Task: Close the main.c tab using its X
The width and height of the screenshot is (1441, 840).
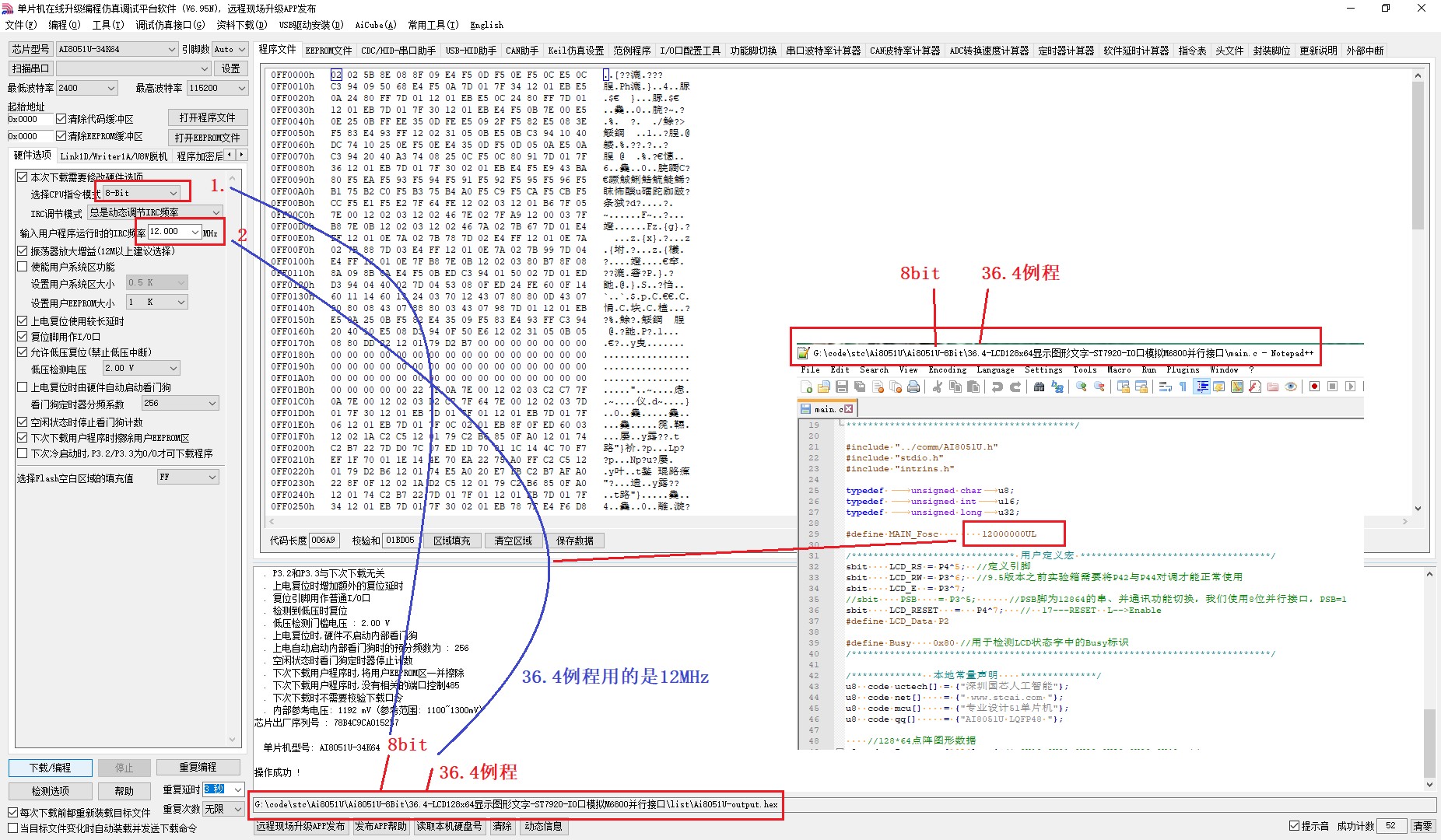Action: [848, 409]
